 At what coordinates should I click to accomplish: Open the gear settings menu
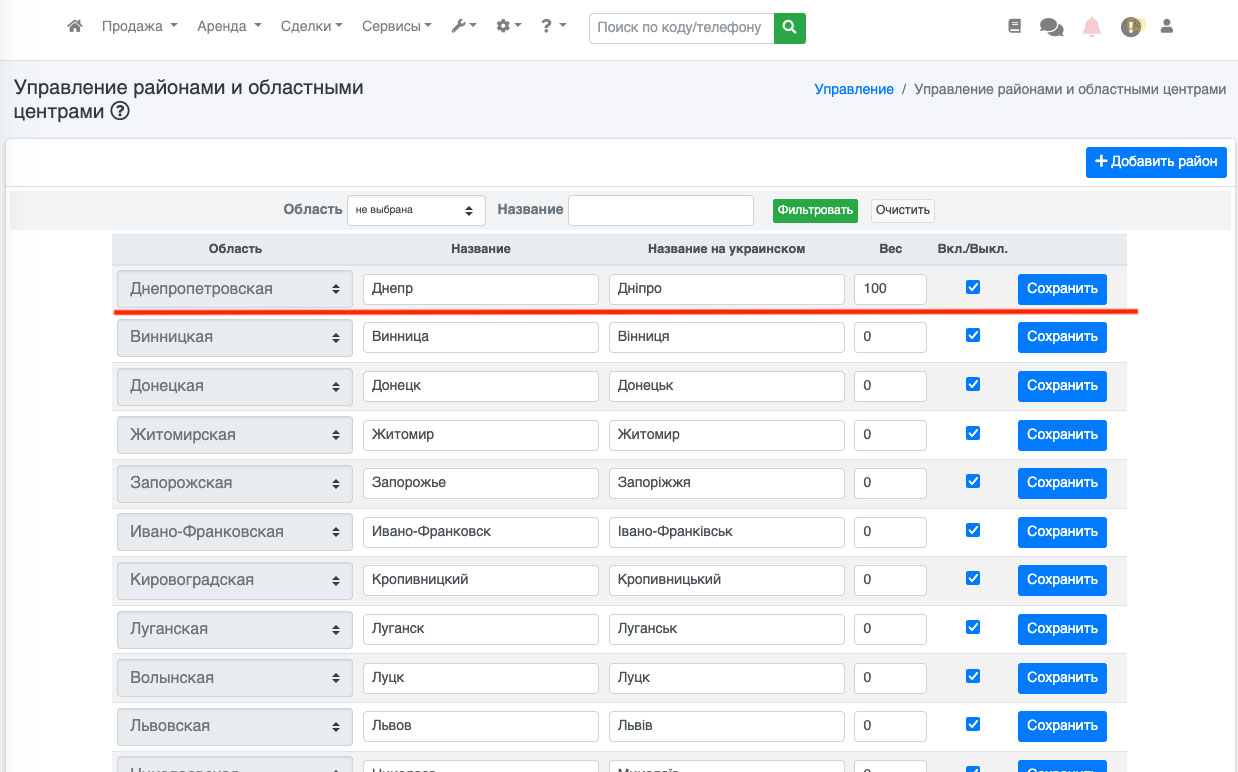(508, 27)
